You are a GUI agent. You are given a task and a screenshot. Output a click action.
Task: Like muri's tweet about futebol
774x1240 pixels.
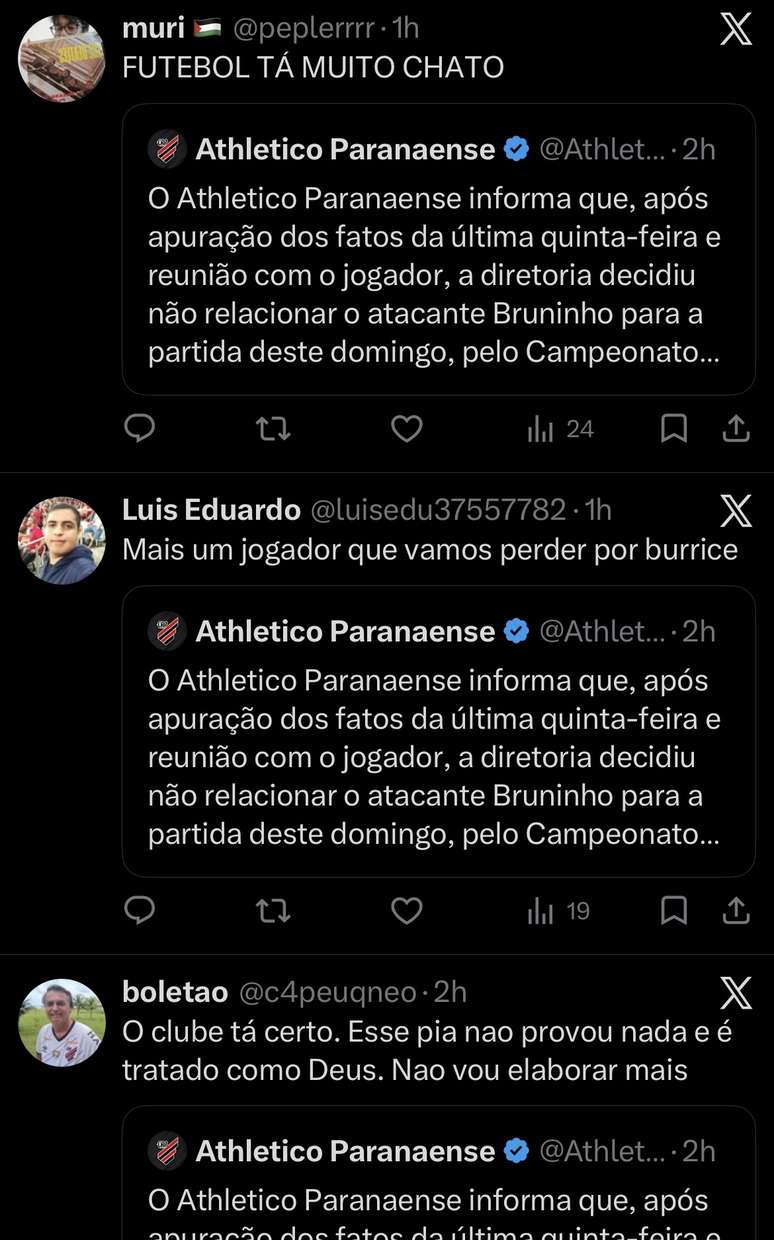pos(406,429)
